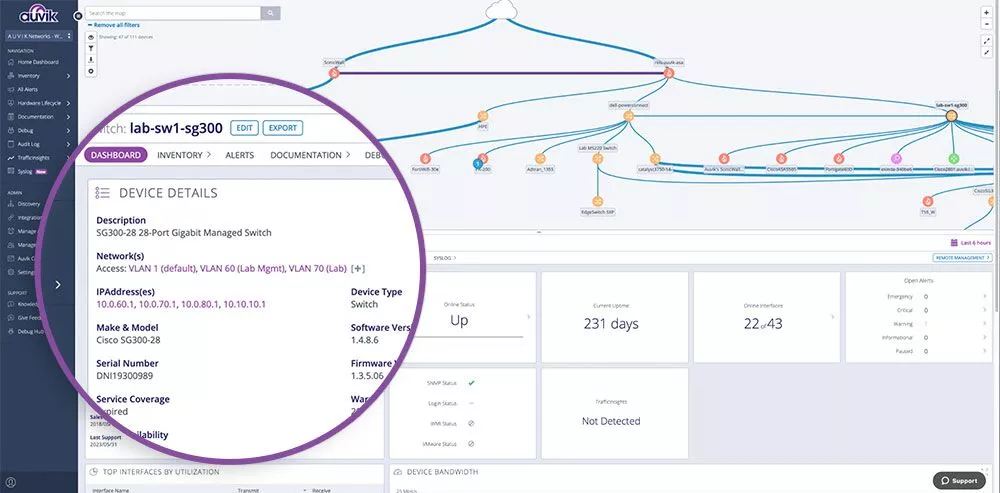Switch to the Alerts tab

[239, 155]
